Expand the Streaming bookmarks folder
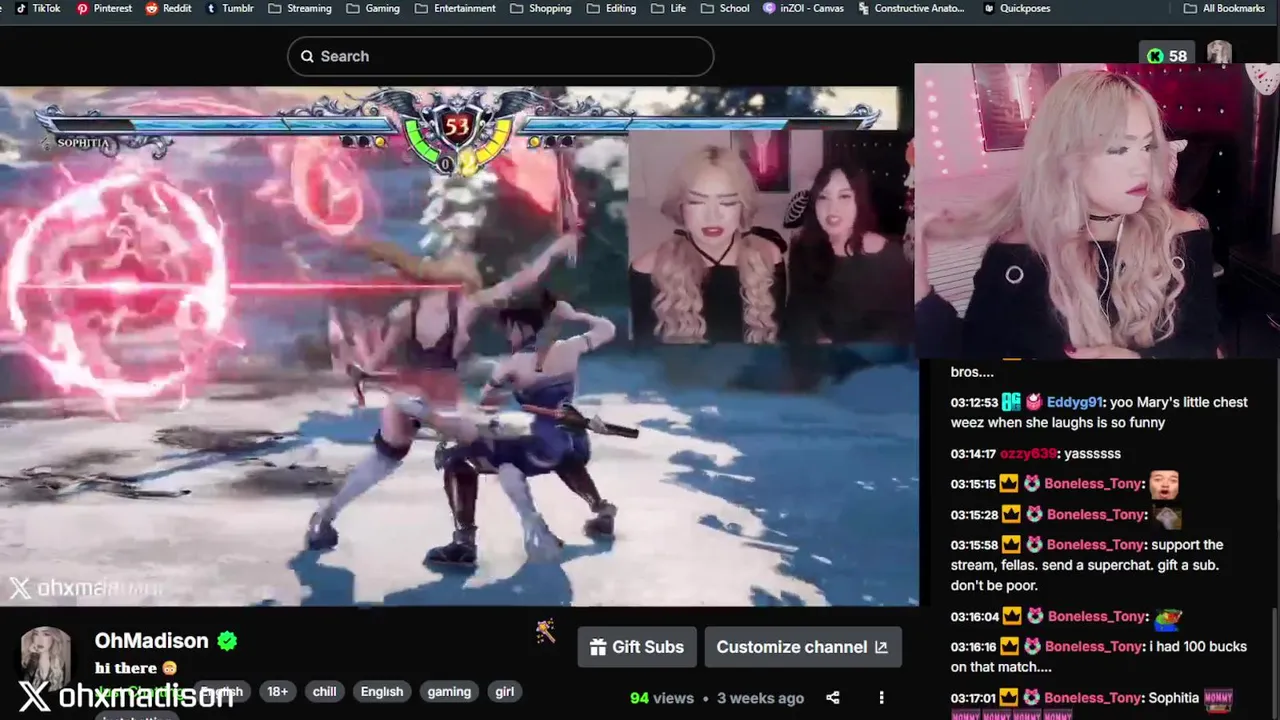 click(300, 8)
